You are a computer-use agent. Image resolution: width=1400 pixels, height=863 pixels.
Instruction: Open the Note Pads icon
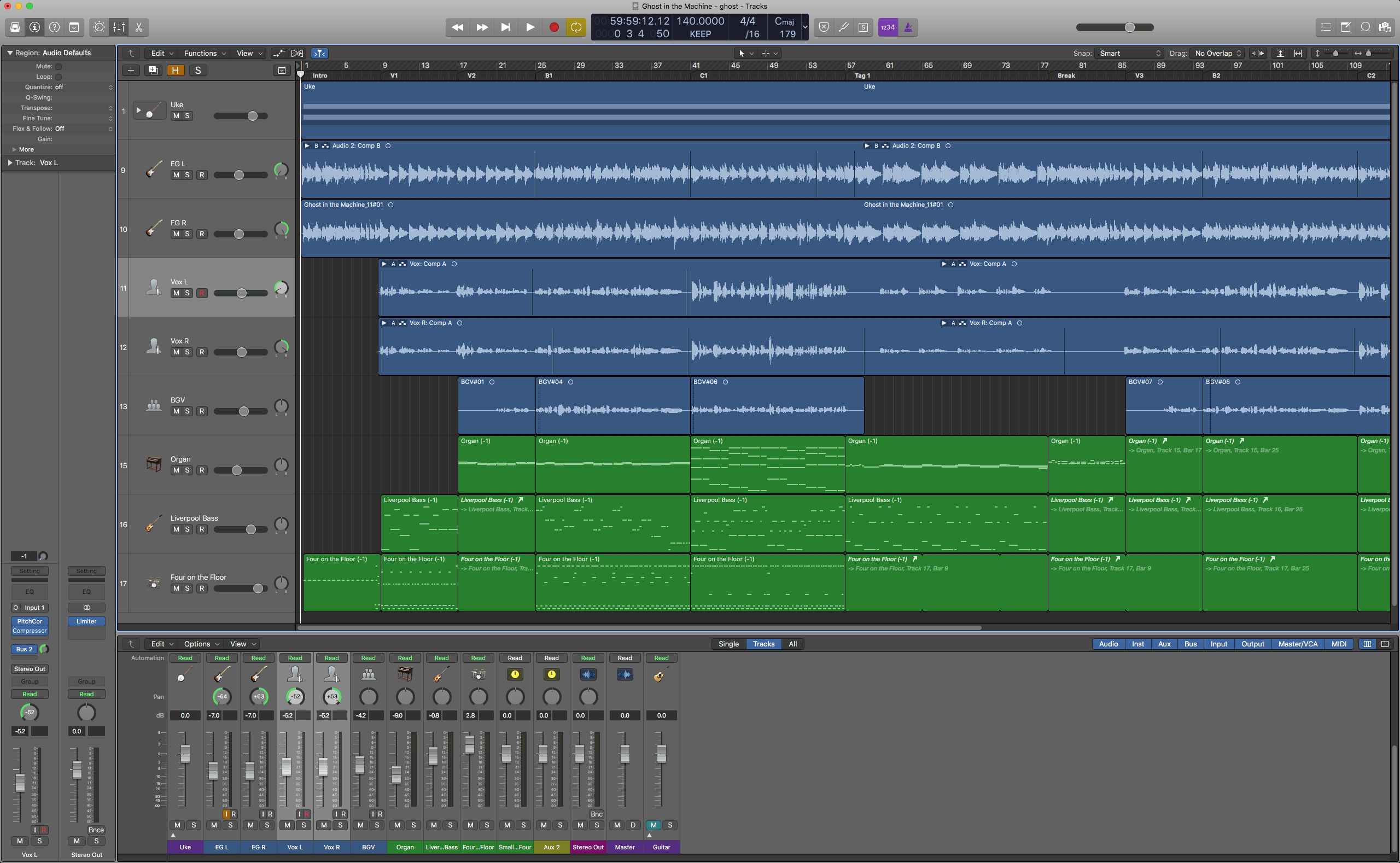[1346, 27]
